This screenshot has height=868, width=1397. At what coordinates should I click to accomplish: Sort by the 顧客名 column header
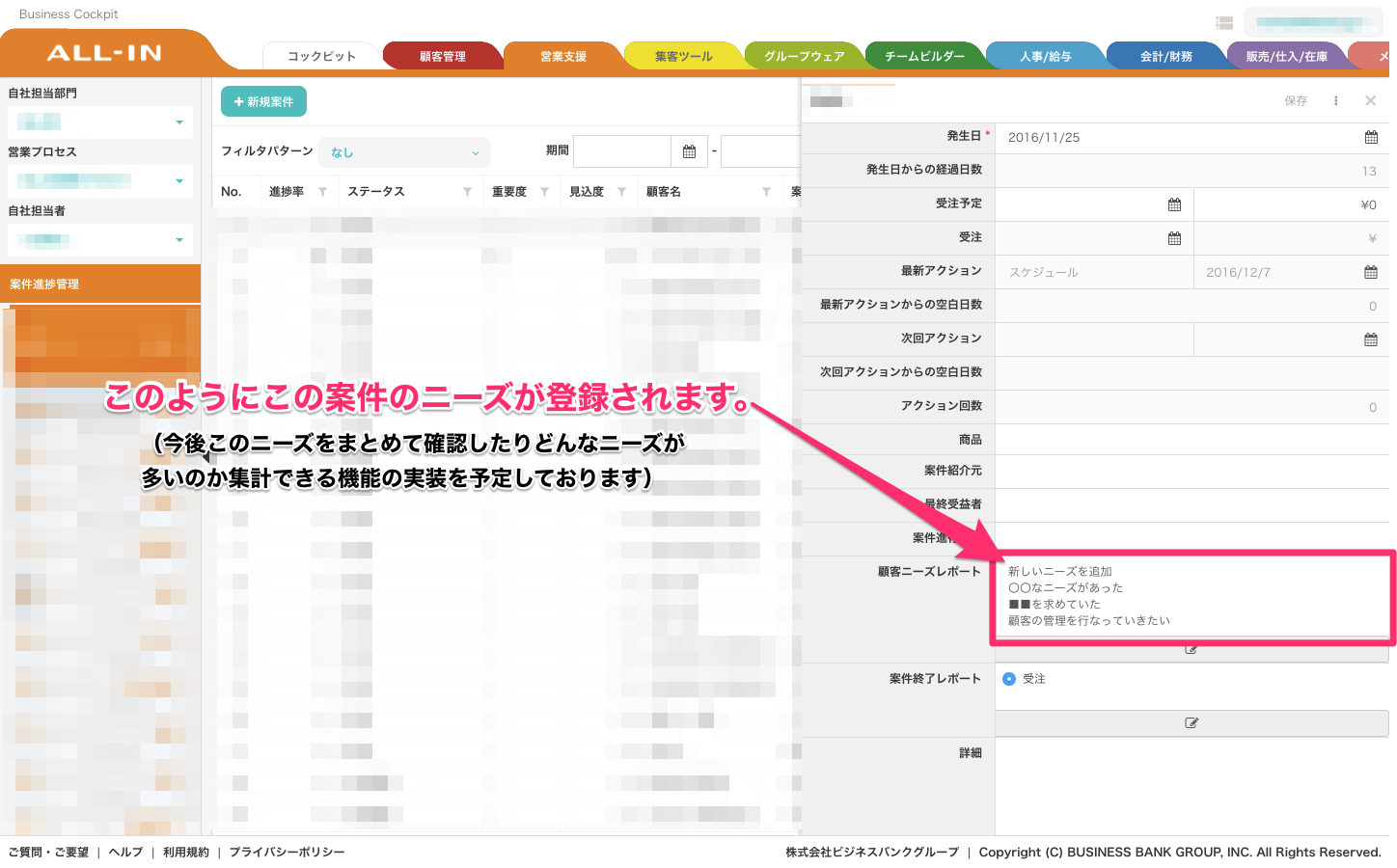(663, 192)
